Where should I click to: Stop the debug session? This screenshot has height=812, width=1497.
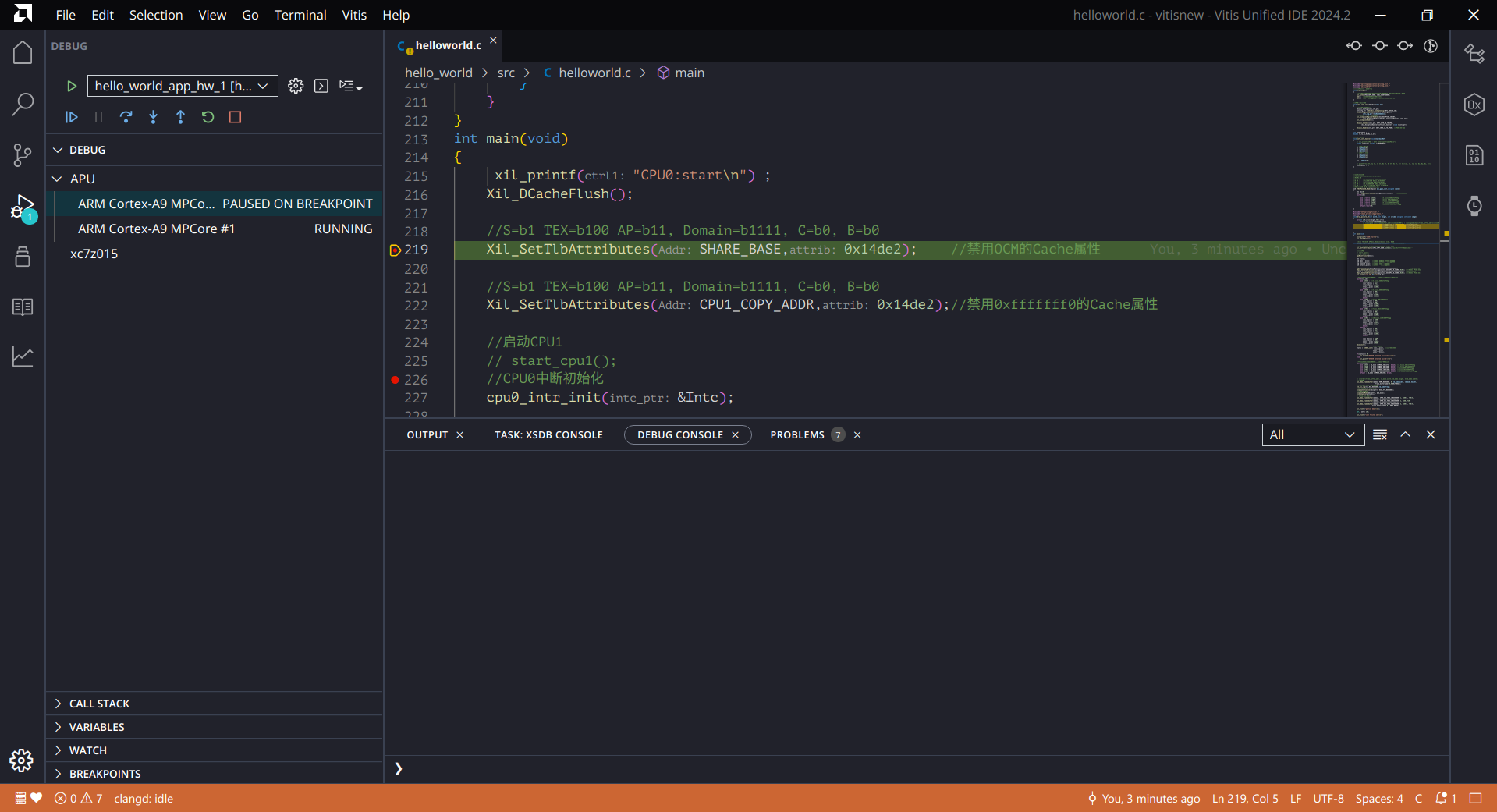tap(235, 117)
